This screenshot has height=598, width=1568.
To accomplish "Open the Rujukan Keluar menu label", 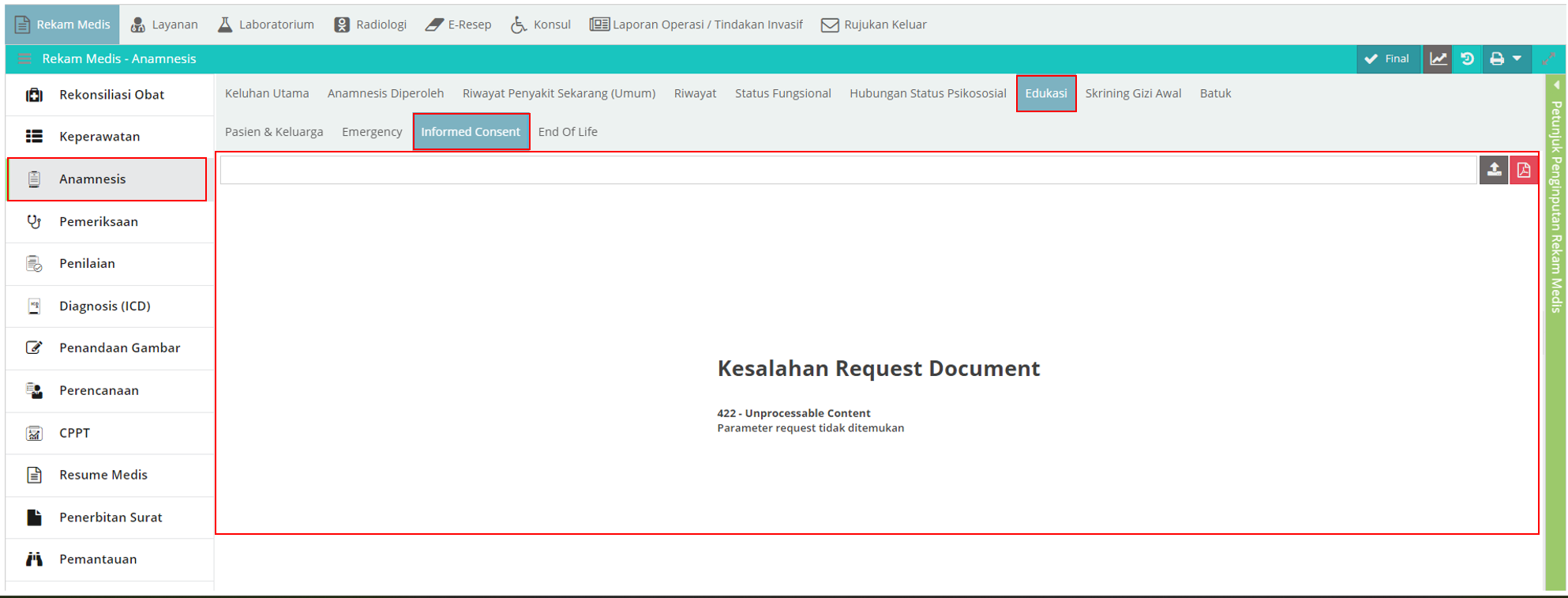I will pyautogui.click(x=885, y=24).
